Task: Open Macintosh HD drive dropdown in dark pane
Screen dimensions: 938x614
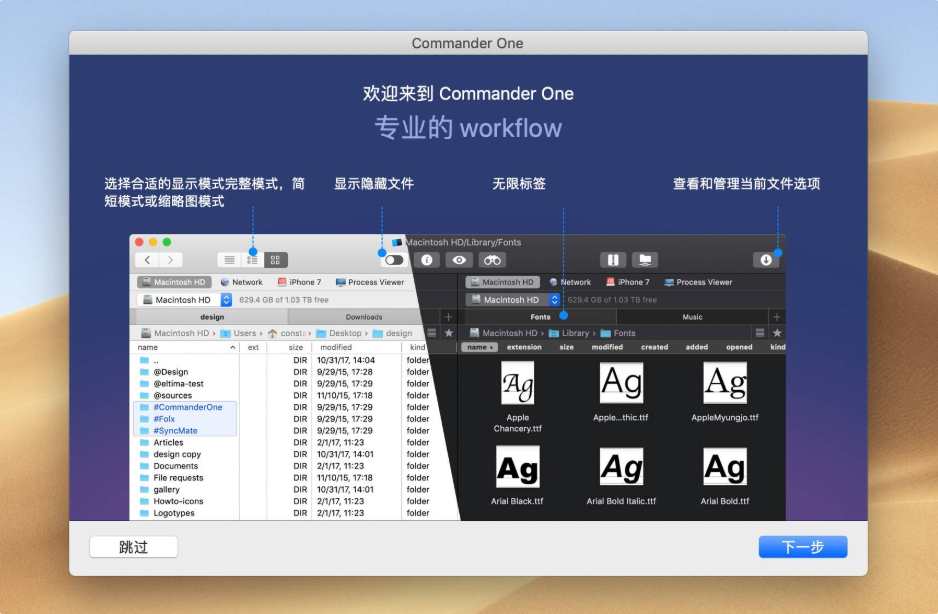Action: 513,300
